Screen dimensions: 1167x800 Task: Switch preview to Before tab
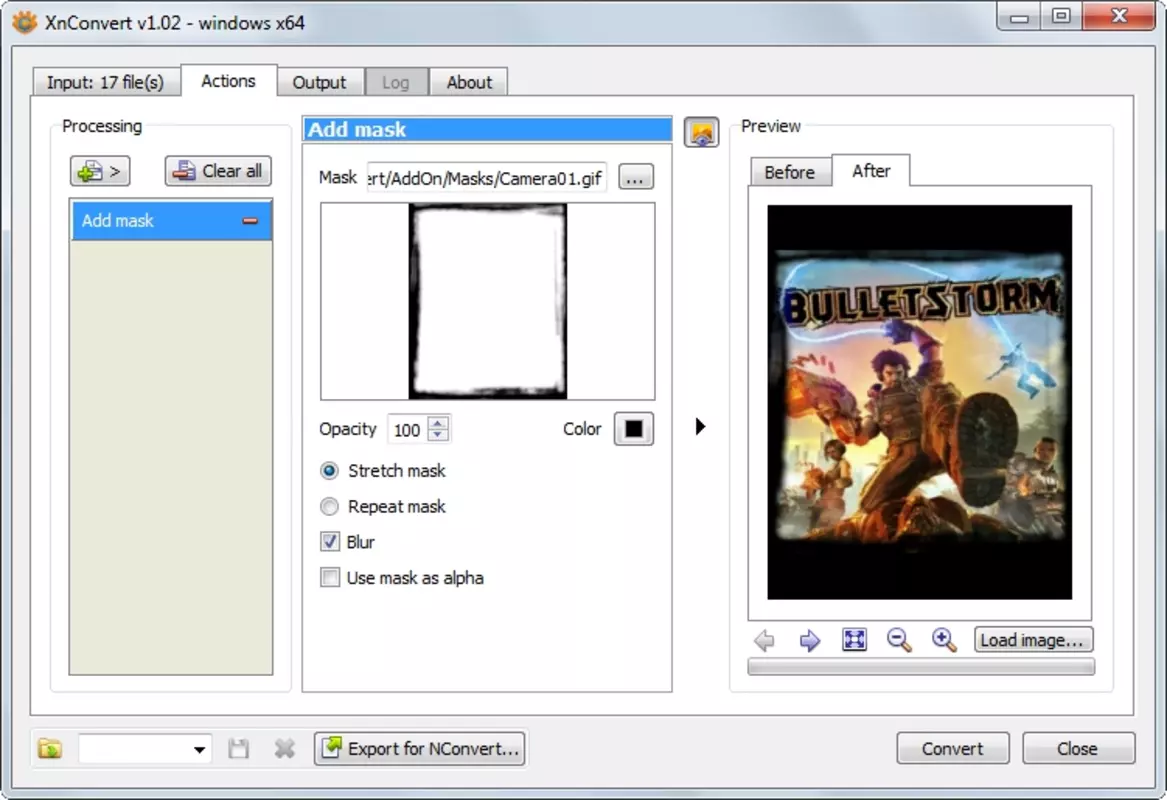(790, 172)
